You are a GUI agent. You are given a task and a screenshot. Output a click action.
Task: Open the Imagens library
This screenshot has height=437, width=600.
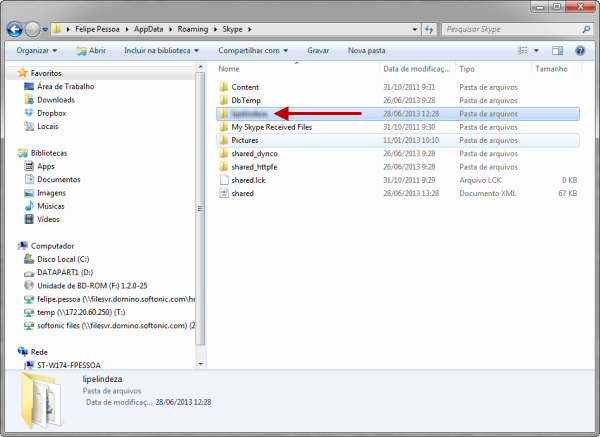pos(51,192)
